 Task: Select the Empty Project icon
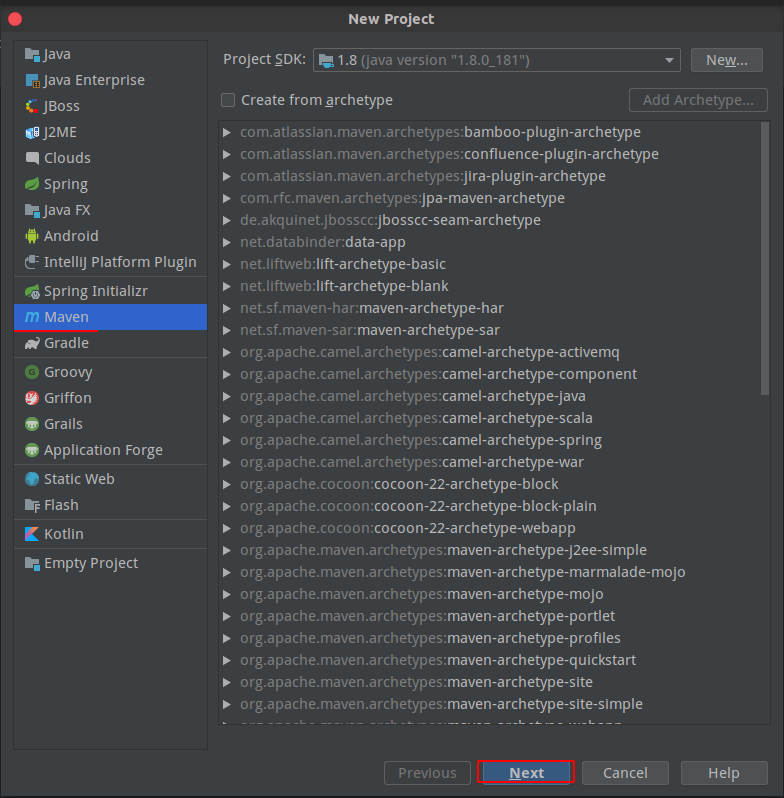32,563
